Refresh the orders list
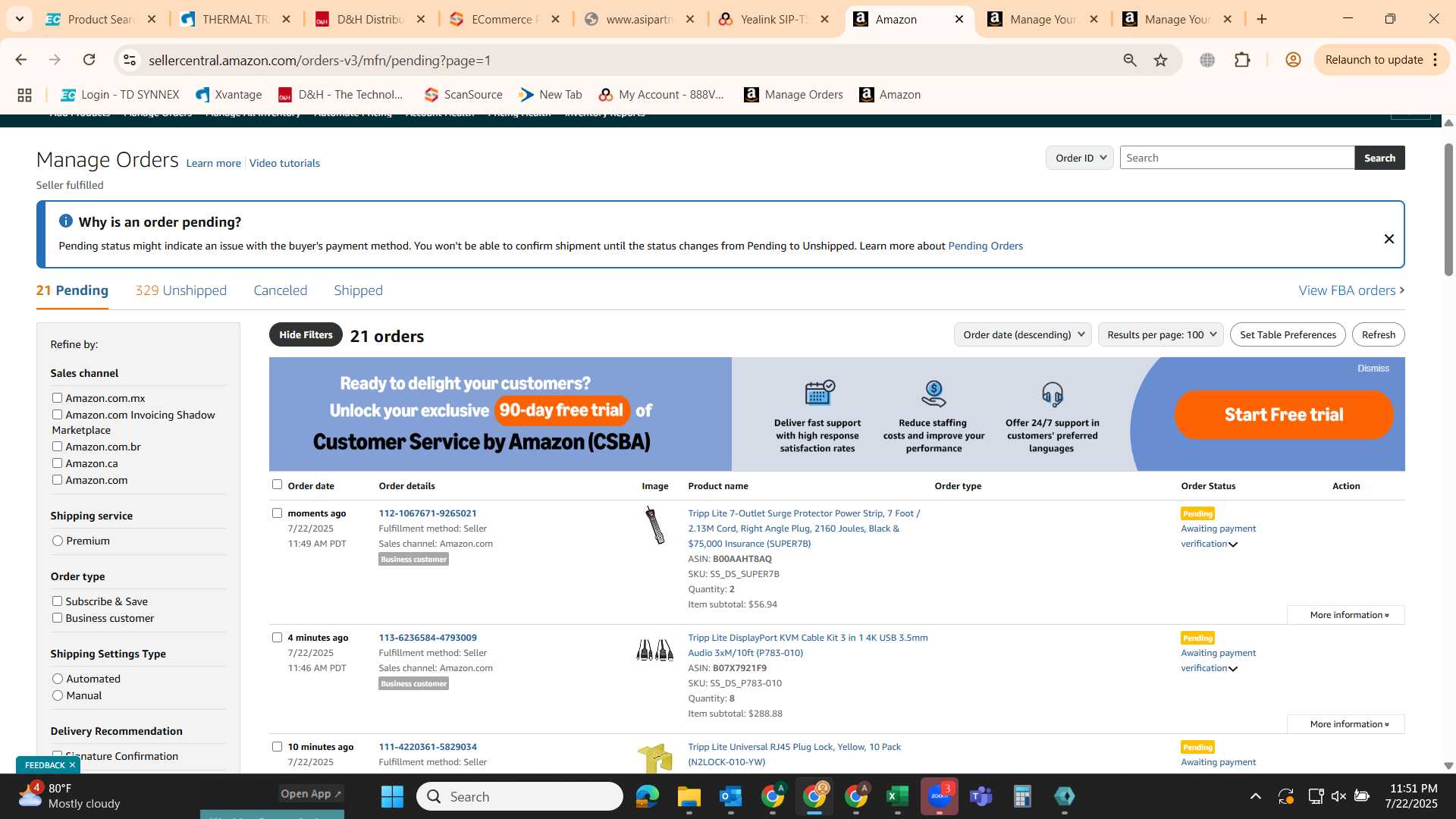Image resolution: width=1456 pixels, height=819 pixels. [1378, 334]
